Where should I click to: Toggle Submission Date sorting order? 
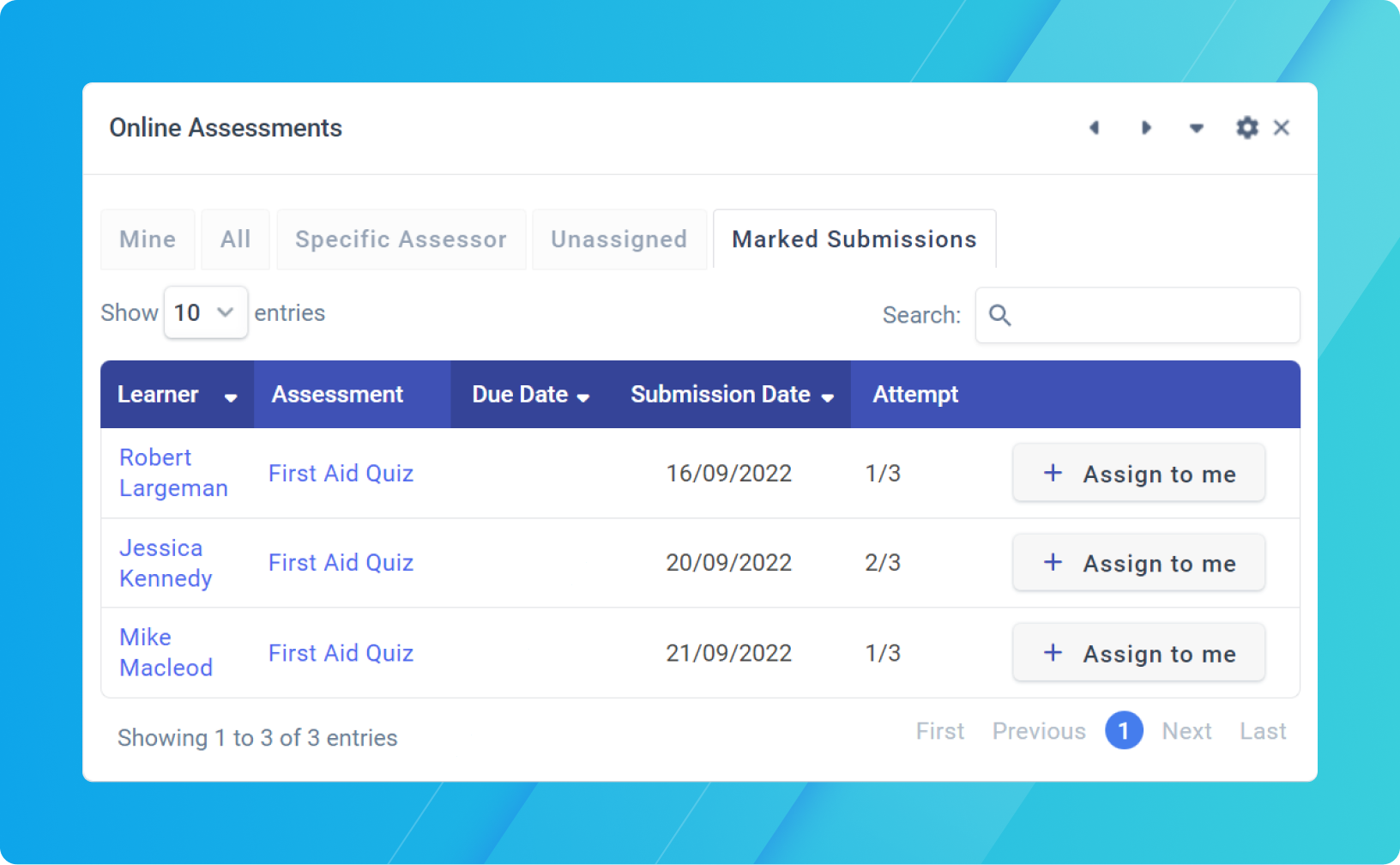point(828,397)
